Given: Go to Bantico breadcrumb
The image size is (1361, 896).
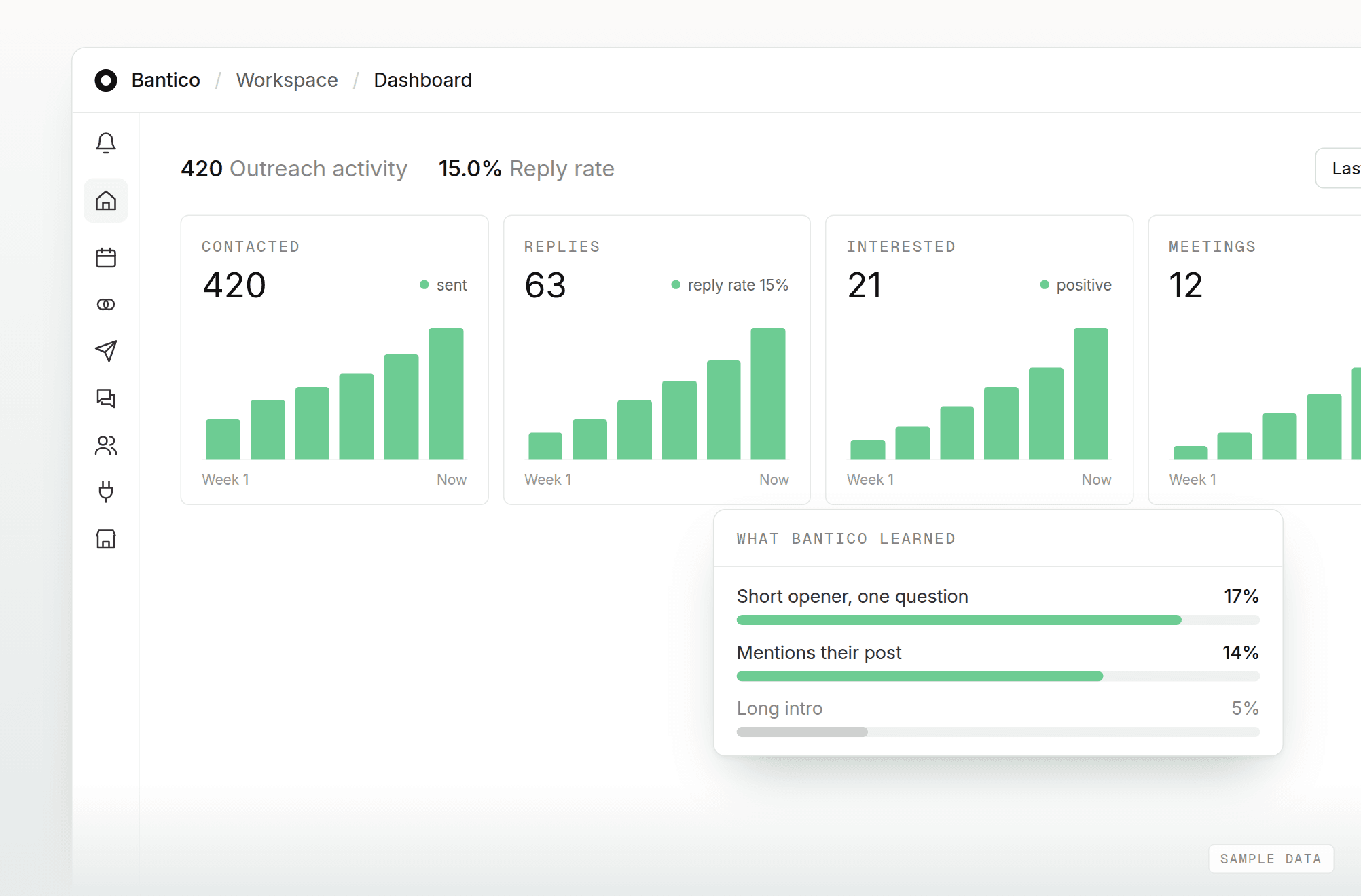Looking at the screenshot, I should pyautogui.click(x=166, y=80).
